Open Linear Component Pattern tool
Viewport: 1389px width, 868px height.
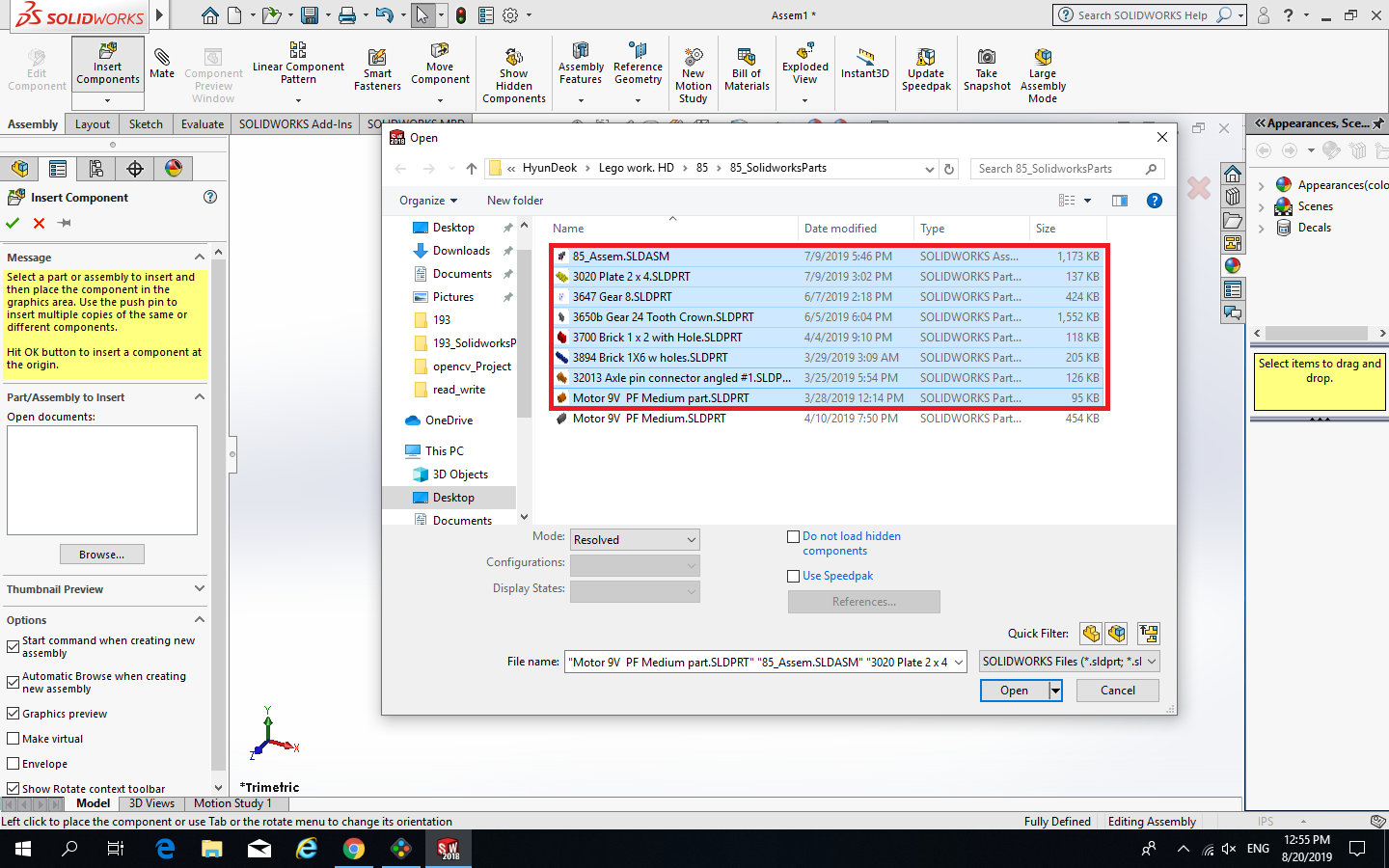coord(298,63)
